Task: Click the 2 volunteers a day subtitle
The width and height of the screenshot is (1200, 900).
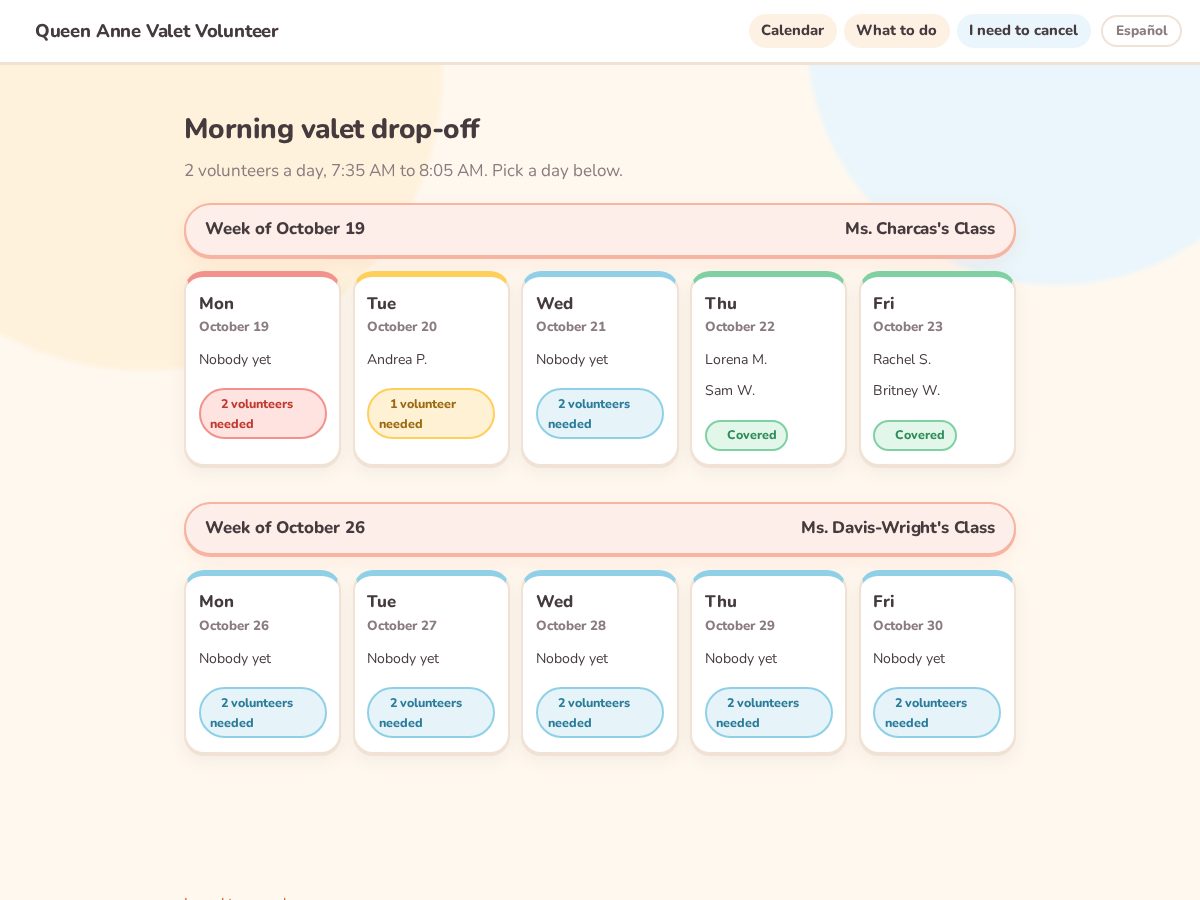Action: click(403, 170)
